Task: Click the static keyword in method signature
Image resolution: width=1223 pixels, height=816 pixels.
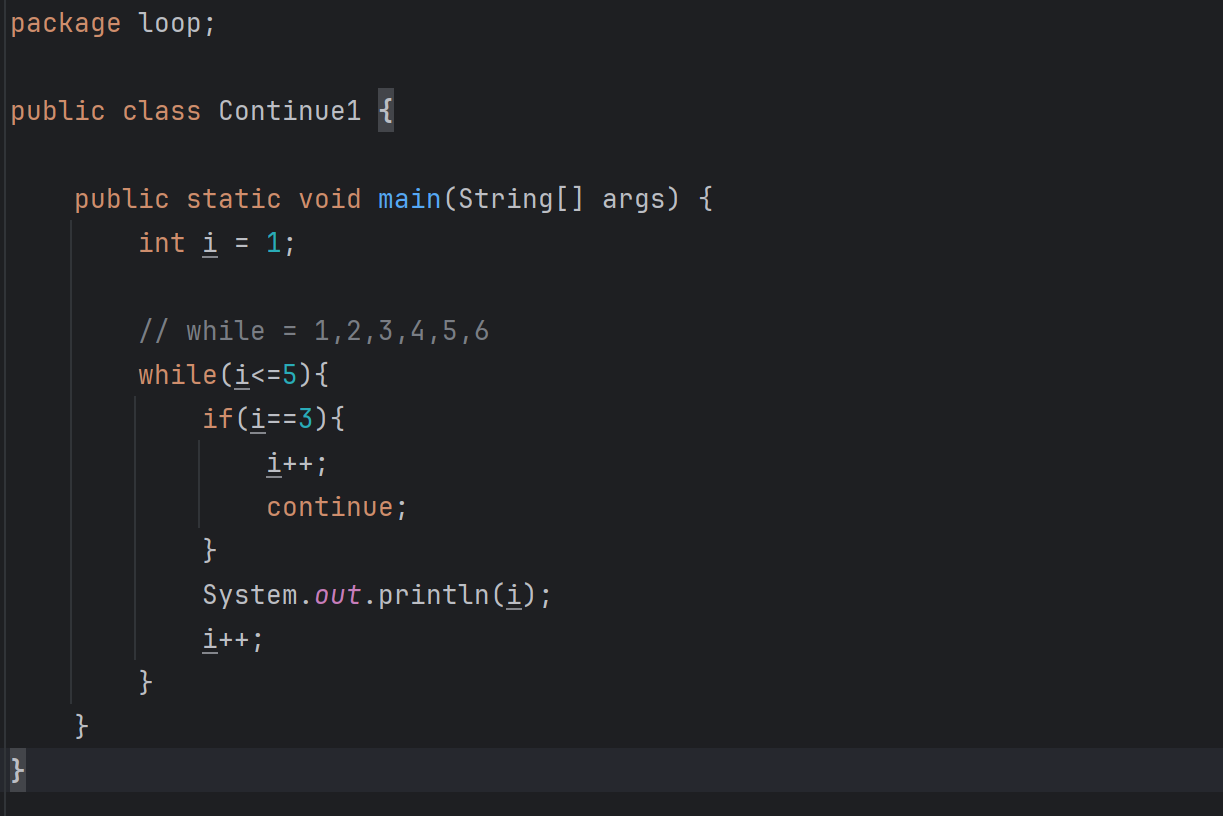Action: point(234,199)
